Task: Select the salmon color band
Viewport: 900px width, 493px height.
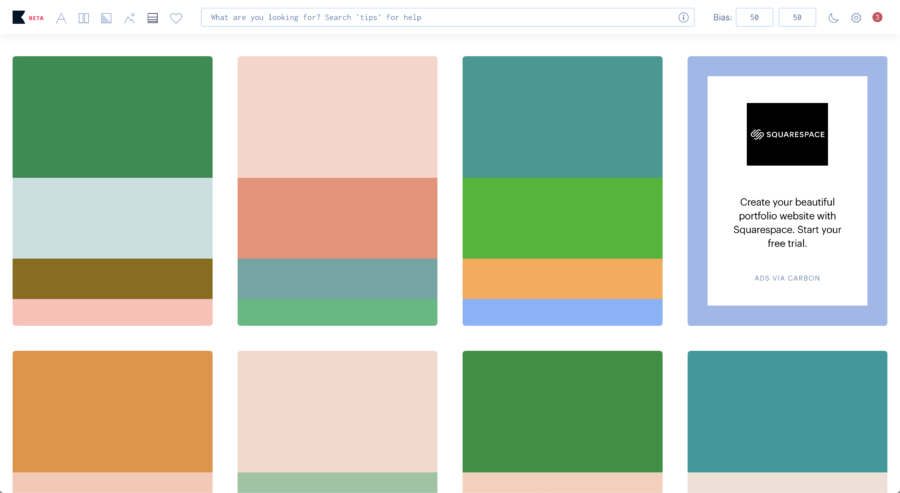Action: click(x=338, y=218)
